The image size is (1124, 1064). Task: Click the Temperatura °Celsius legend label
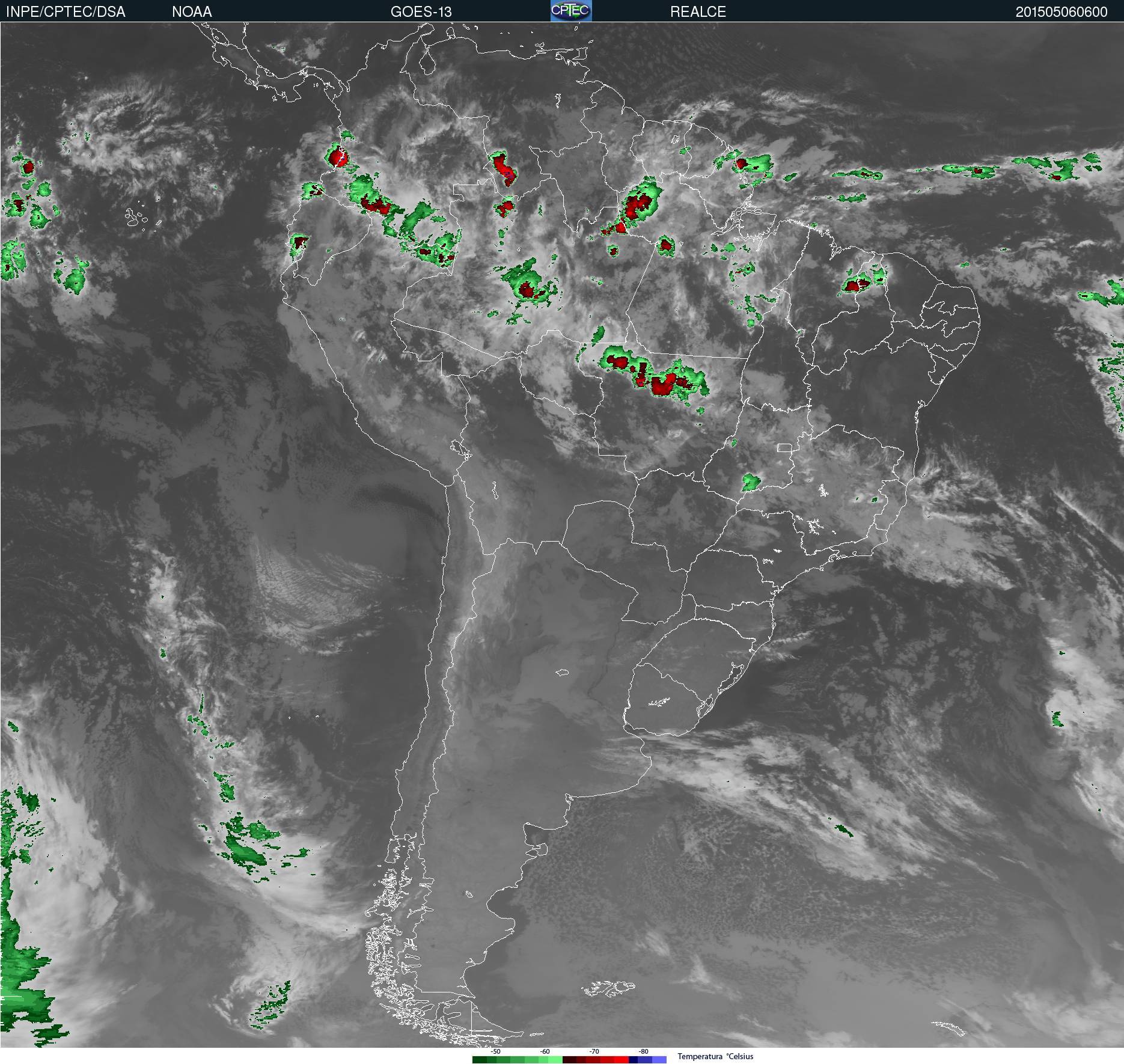715,1056
